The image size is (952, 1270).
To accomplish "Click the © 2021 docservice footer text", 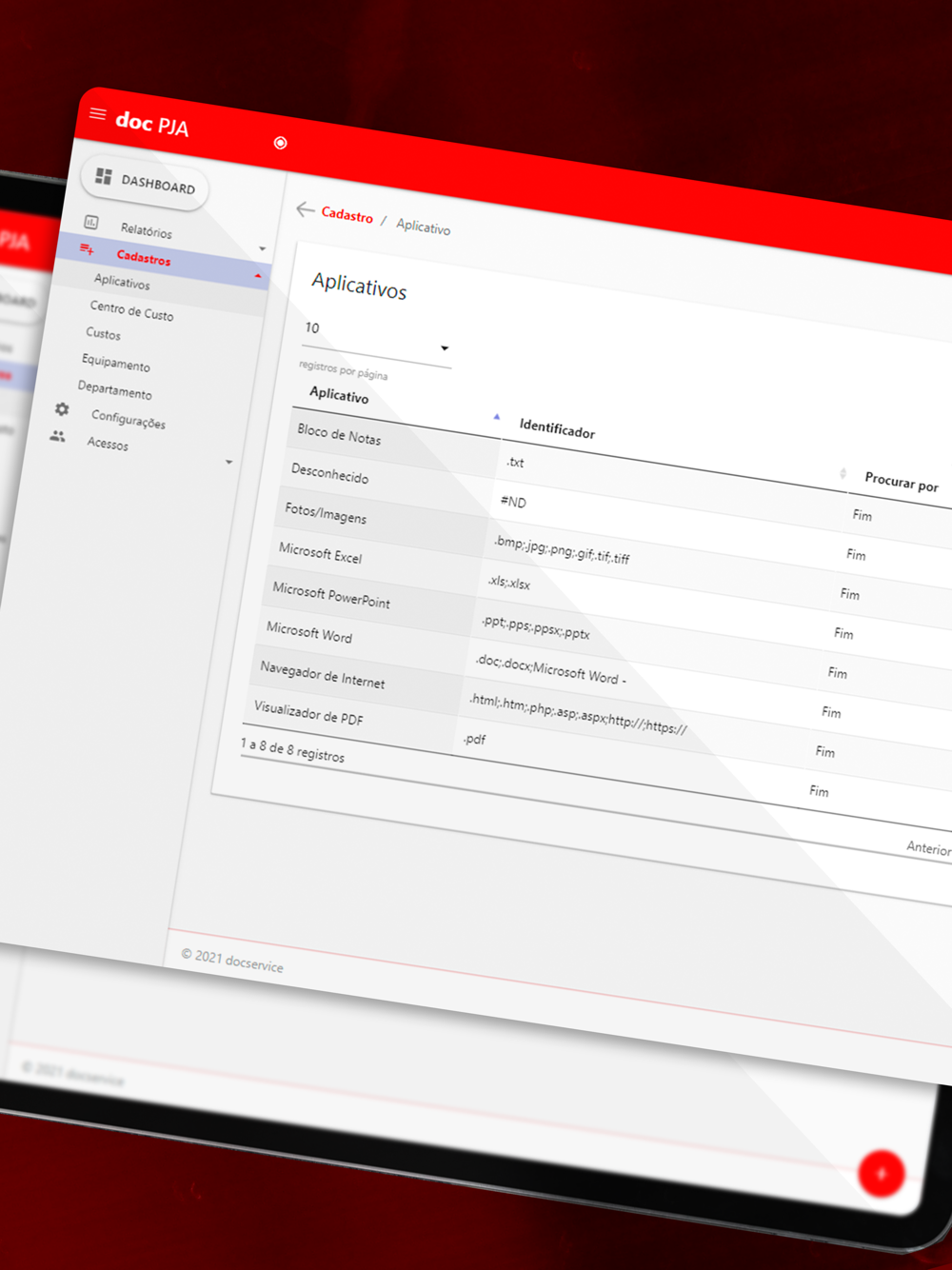I will click(x=232, y=961).
